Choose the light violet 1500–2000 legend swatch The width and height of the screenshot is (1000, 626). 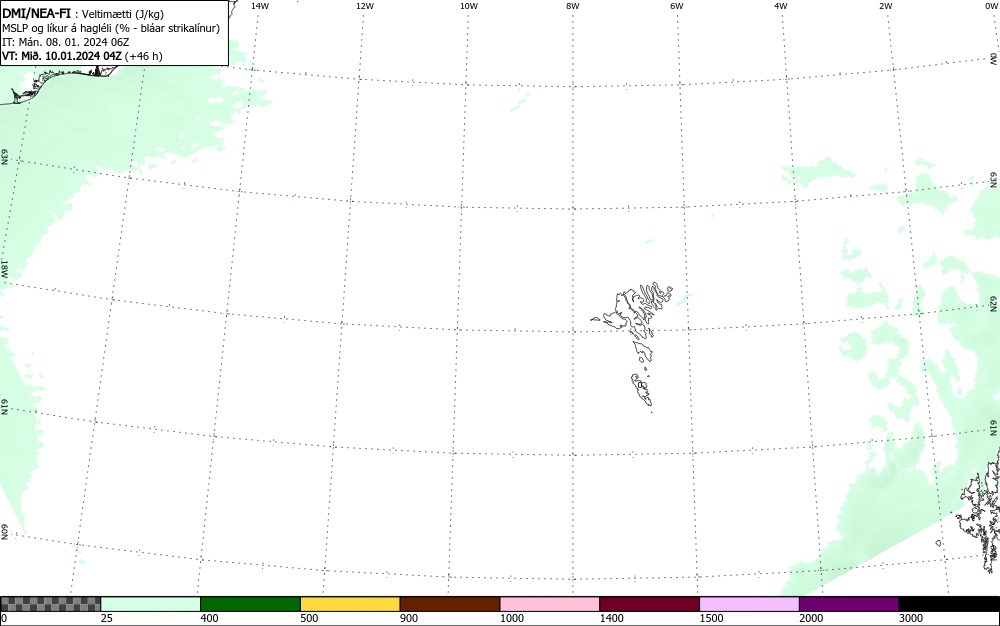point(749,604)
